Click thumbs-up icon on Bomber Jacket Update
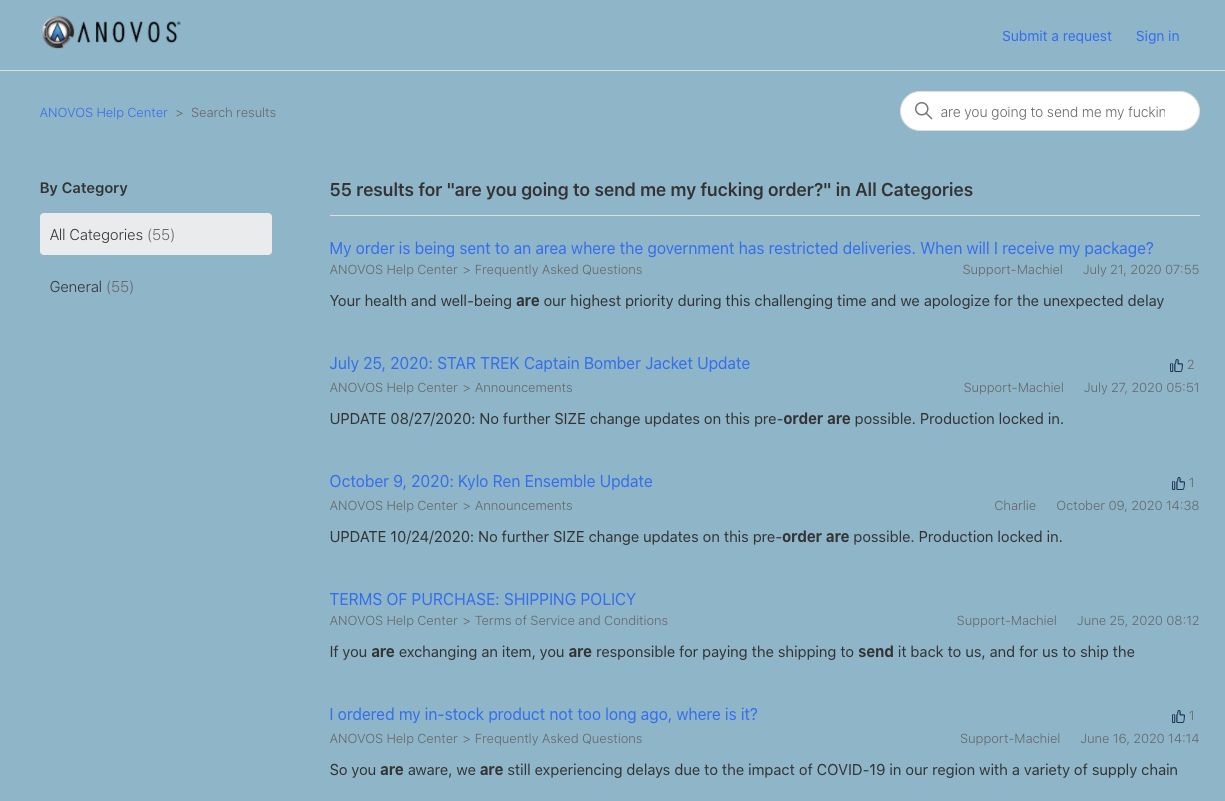1225x801 pixels. (x=1176, y=365)
